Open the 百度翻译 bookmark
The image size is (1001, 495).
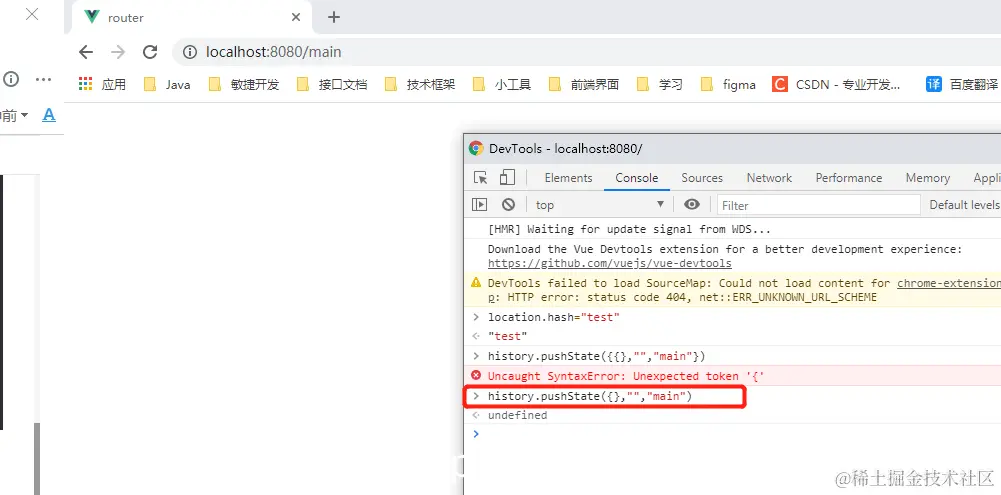962,84
